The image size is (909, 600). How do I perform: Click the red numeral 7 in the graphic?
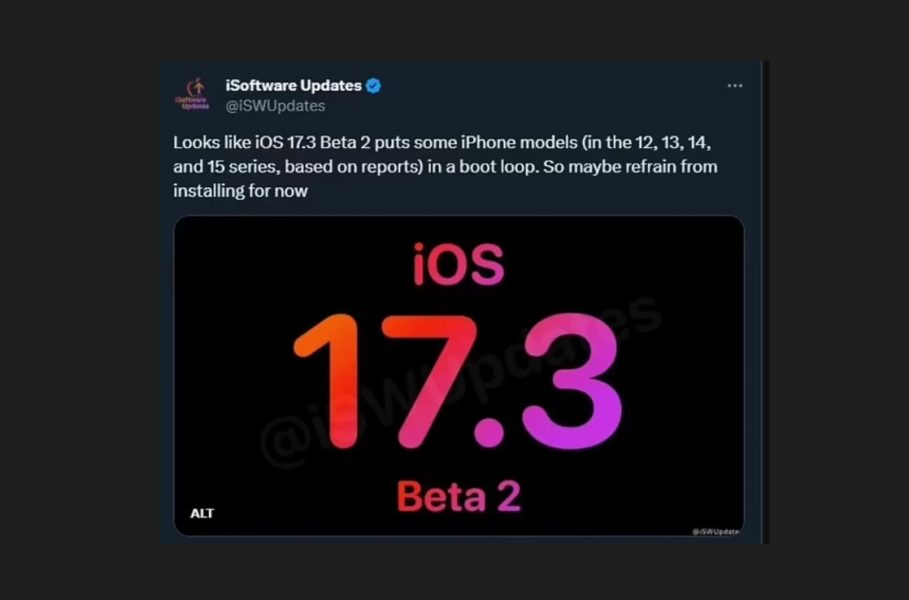tap(429, 381)
